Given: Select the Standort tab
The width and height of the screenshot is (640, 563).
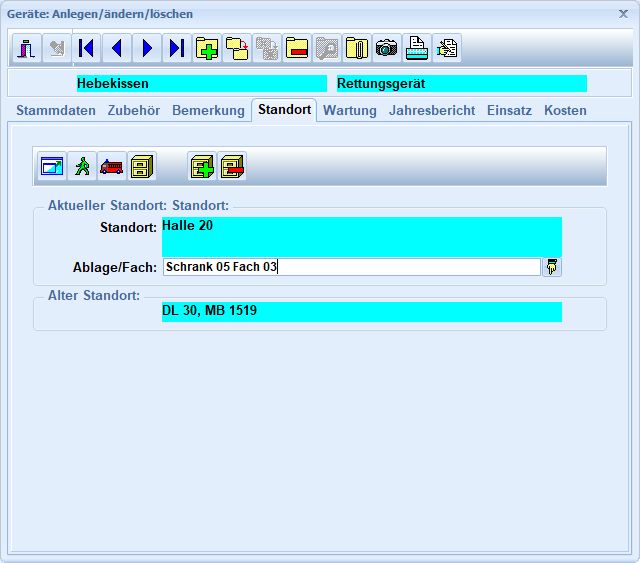Looking at the screenshot, I should point(284,109).
